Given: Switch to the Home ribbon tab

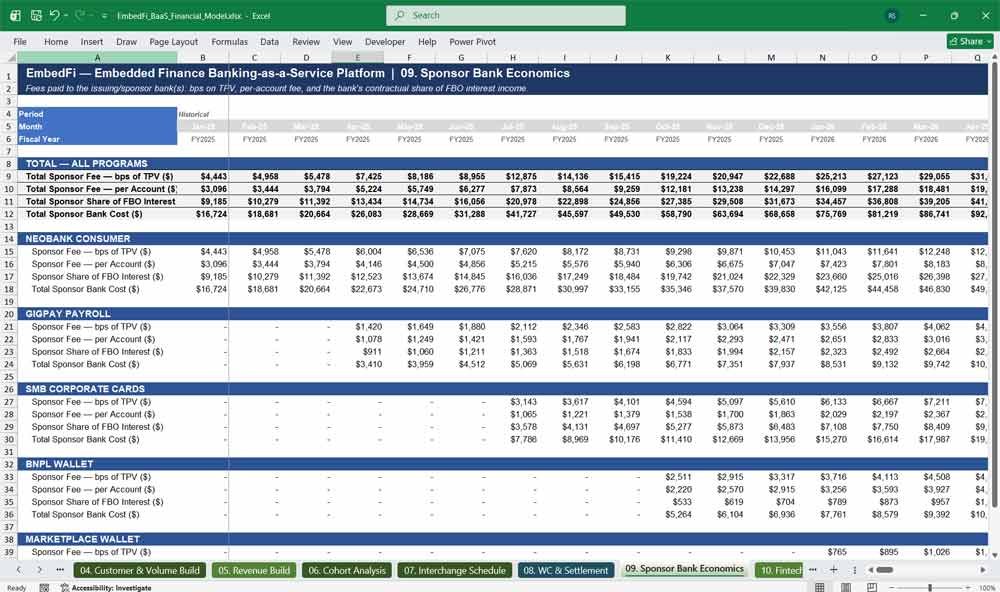Looking at the screenshot, I should pyautogui.click(x=56, y=41).
